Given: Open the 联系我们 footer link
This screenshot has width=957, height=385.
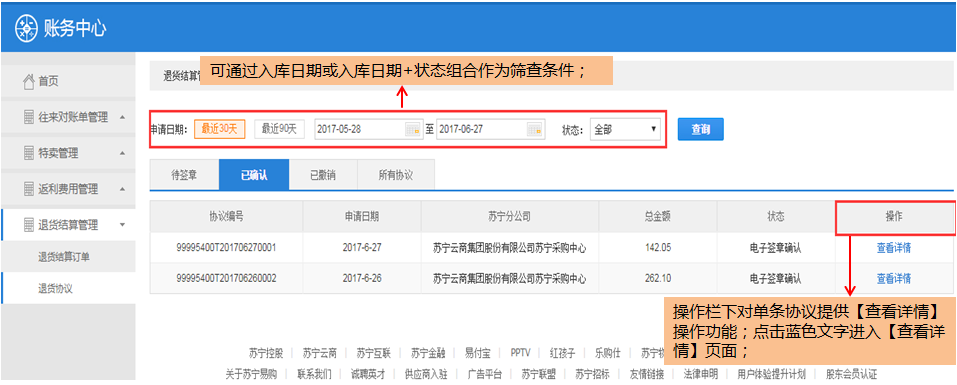Looking at the screenshot, I should [x=314, y=374].
